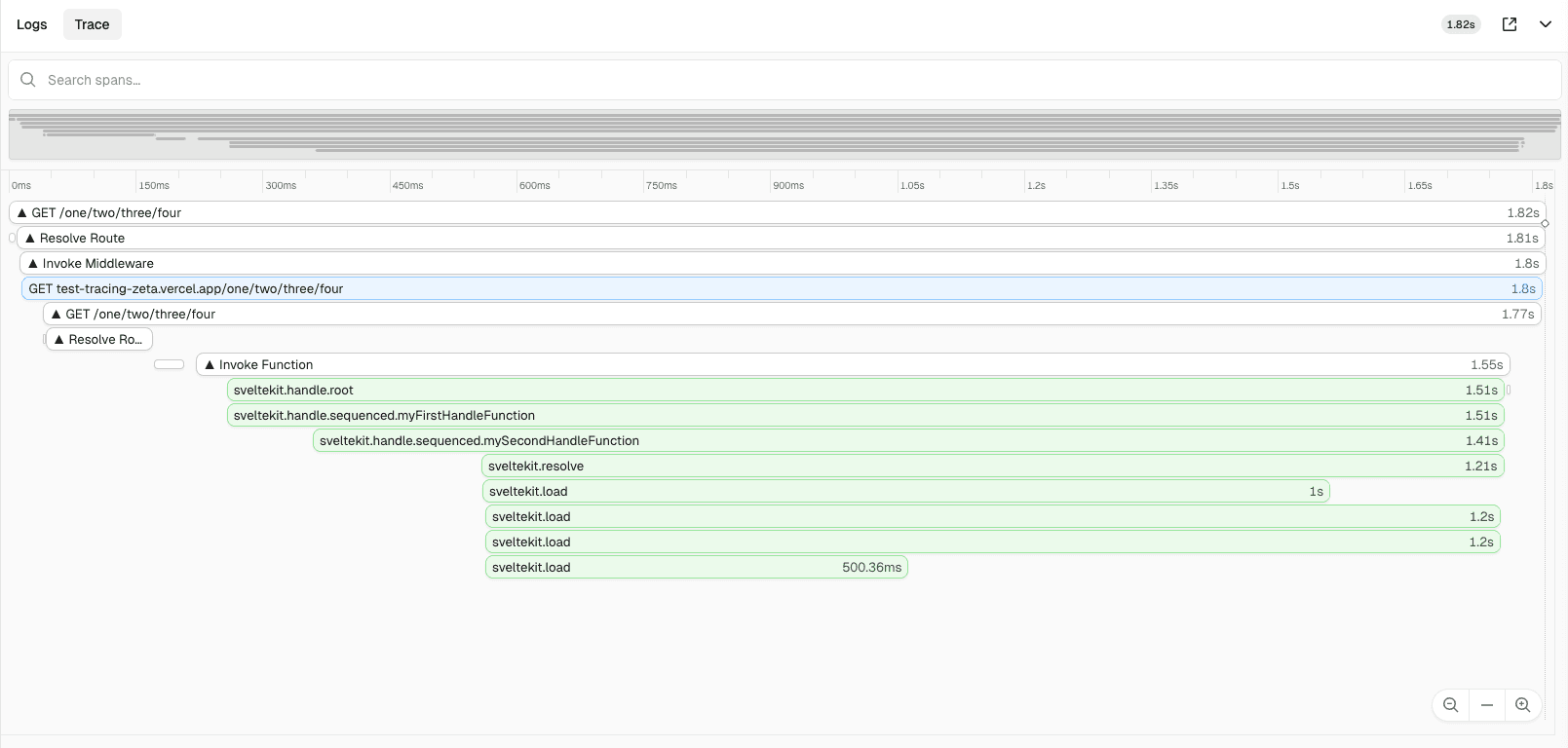The height and width of the screenshot is (748, 1568).
Task: Select the GET test-tracing-zeta.vercel.app span
Action: [780, 289]
